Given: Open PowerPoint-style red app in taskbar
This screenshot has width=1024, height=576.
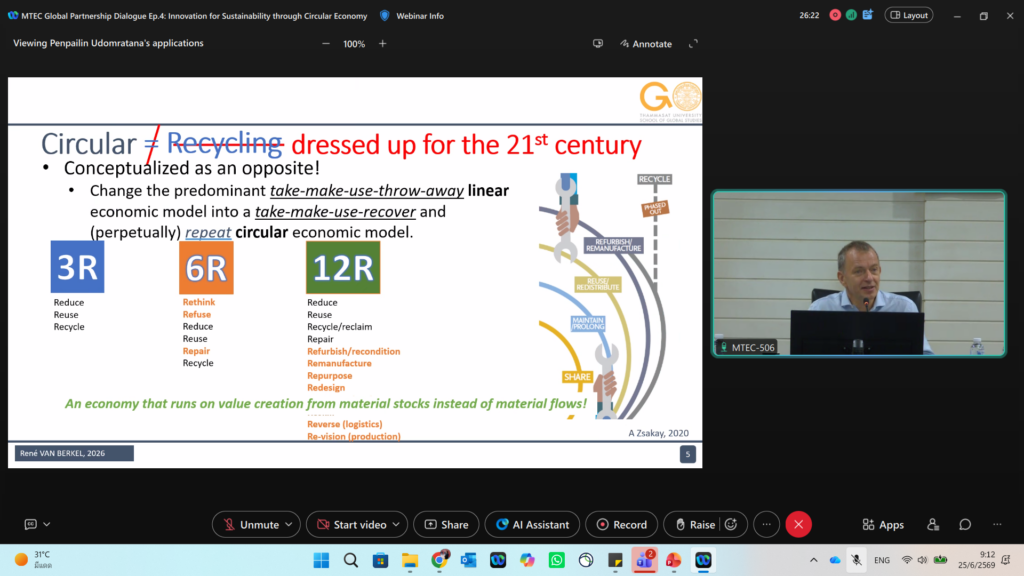Looking at the screenshot, I should point(673,560).
